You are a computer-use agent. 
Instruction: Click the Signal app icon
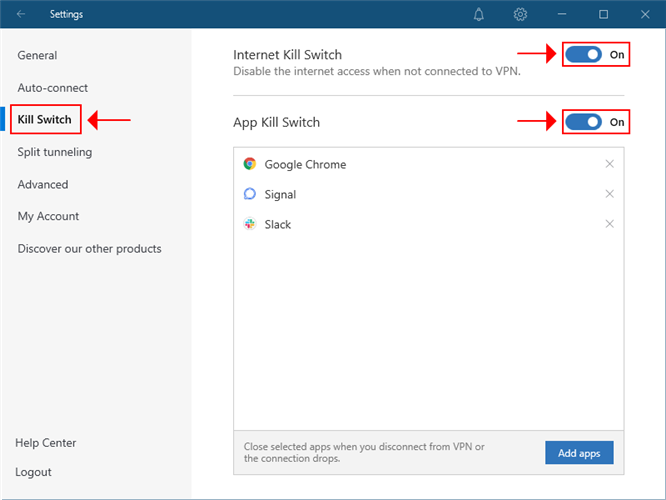pos(249,194)
